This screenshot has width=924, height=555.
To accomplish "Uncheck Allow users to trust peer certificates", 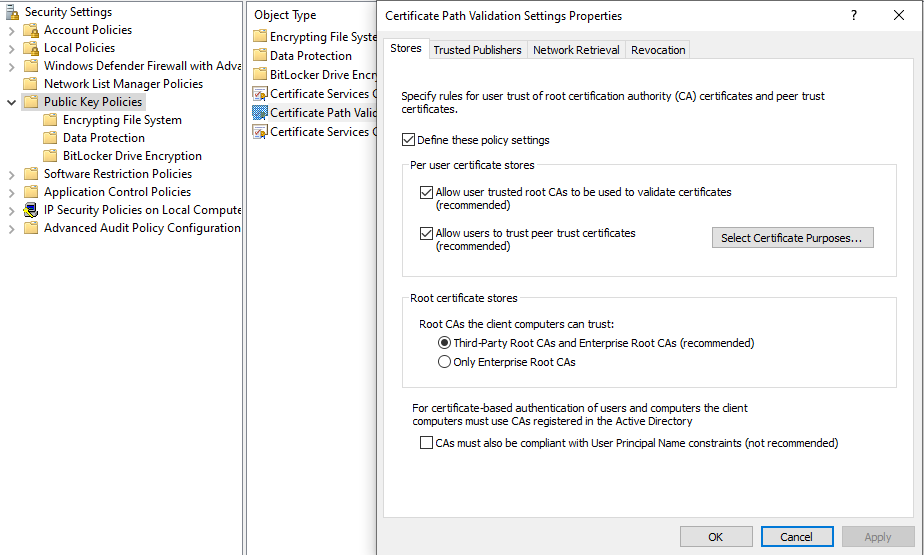I will (x=426, y=233).
